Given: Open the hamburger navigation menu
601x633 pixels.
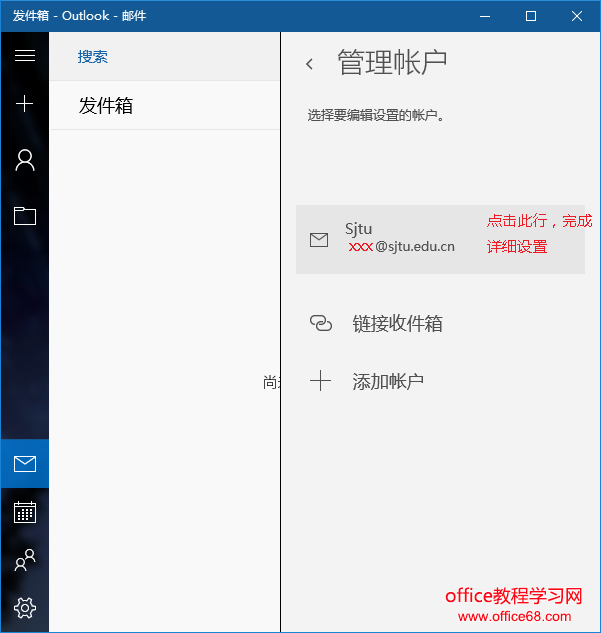Looking at the screenshot, I should click(x=25, y=56).
